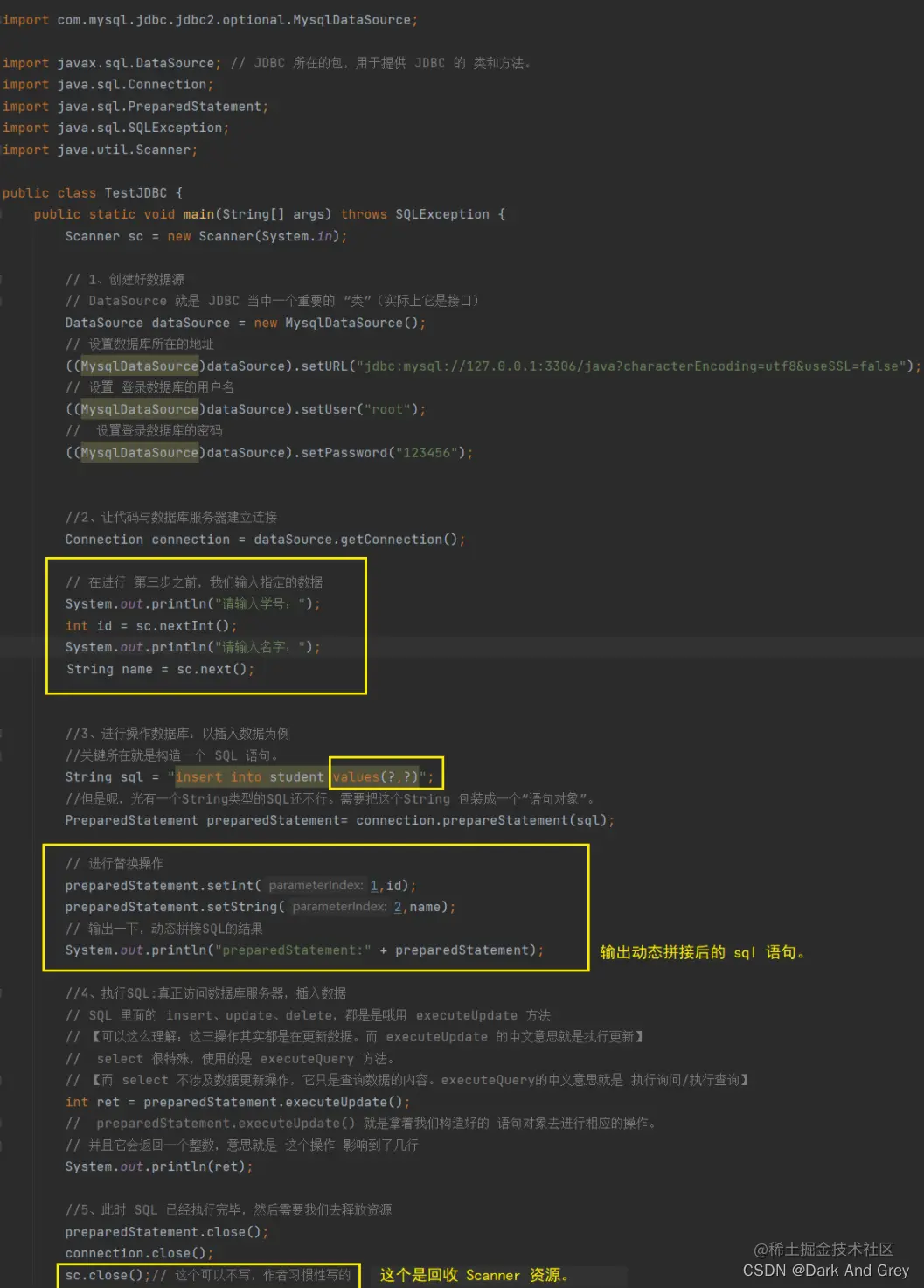Click the DataSource dataSource = new MysqlDataSource line
This screenshot has height=1288, width=924.
[246, 323]
